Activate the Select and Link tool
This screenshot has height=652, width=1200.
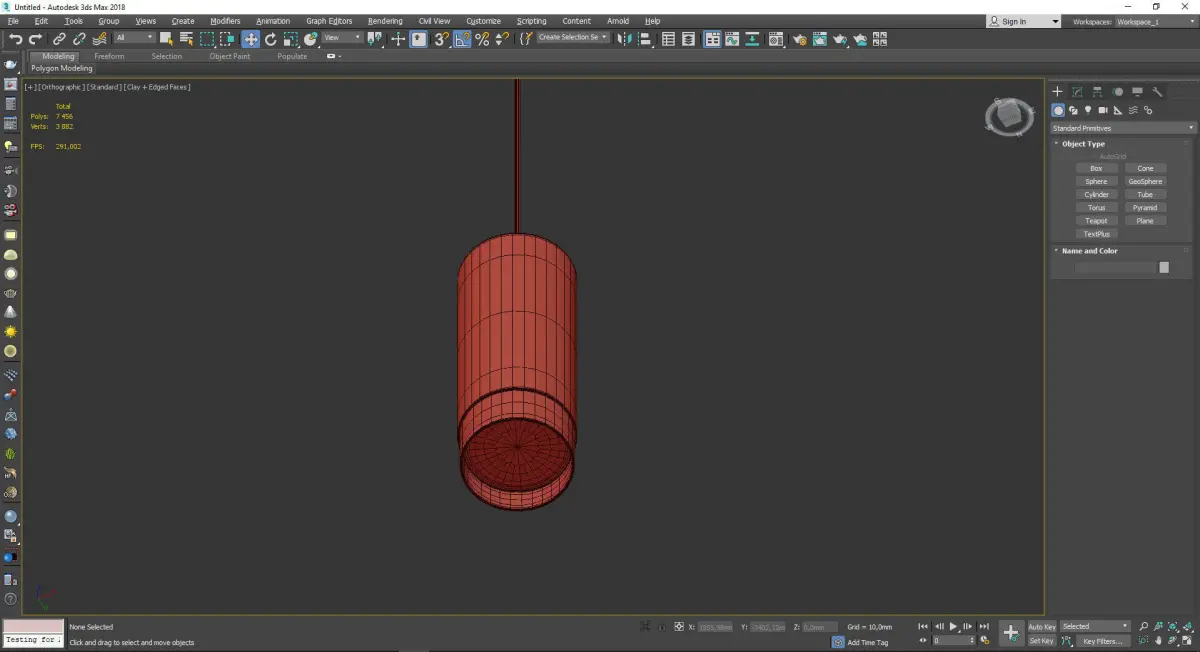pos(60,39)
